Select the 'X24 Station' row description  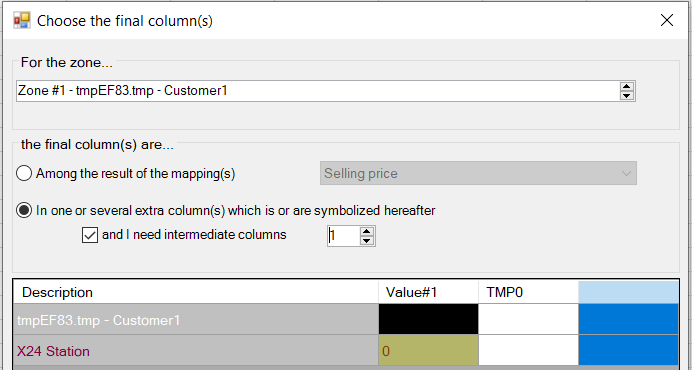pos(196,350)
